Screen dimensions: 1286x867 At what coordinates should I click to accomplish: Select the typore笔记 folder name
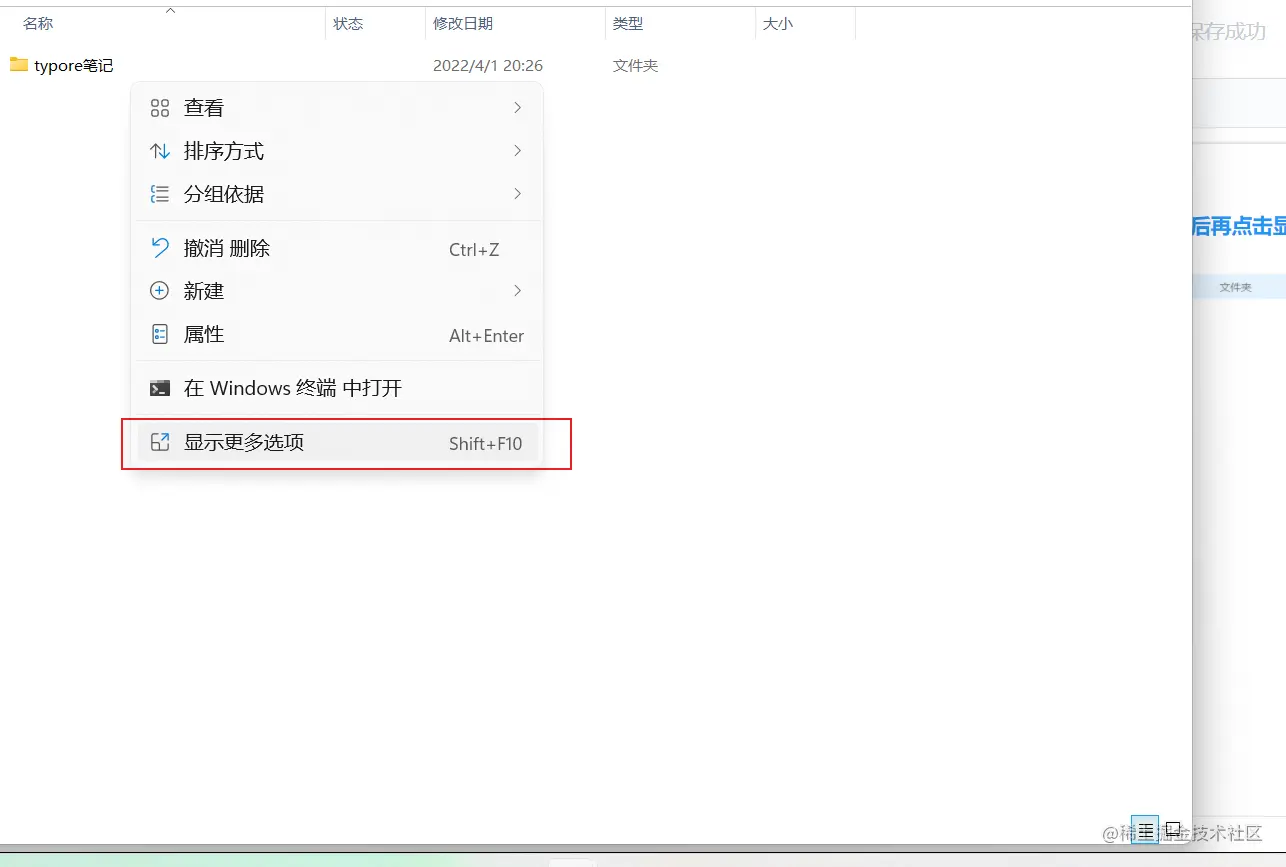(74, 65)
